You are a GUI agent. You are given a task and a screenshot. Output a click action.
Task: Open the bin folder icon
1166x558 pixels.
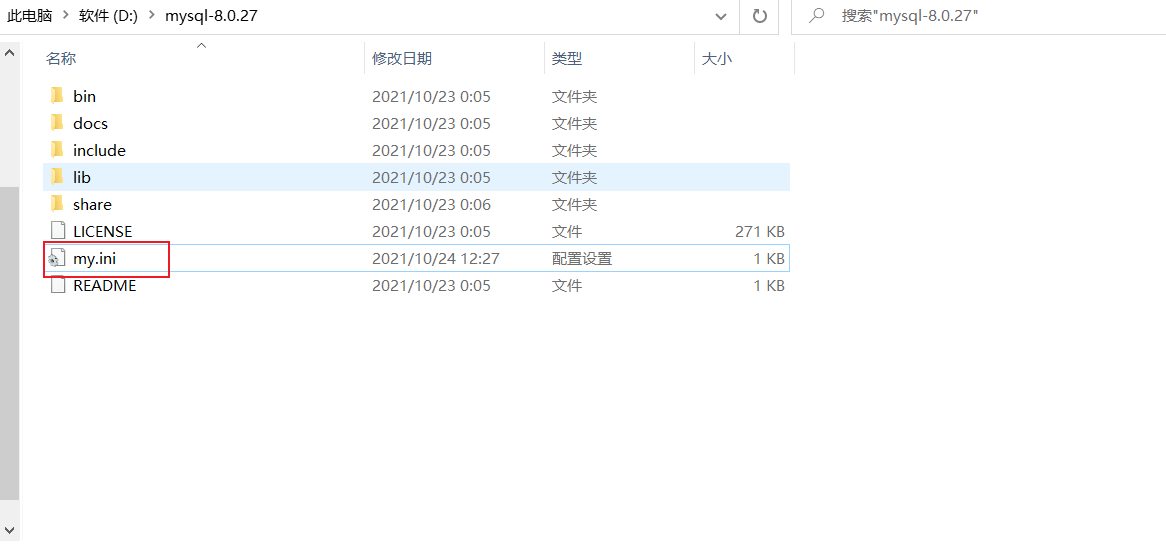[57, 96]
